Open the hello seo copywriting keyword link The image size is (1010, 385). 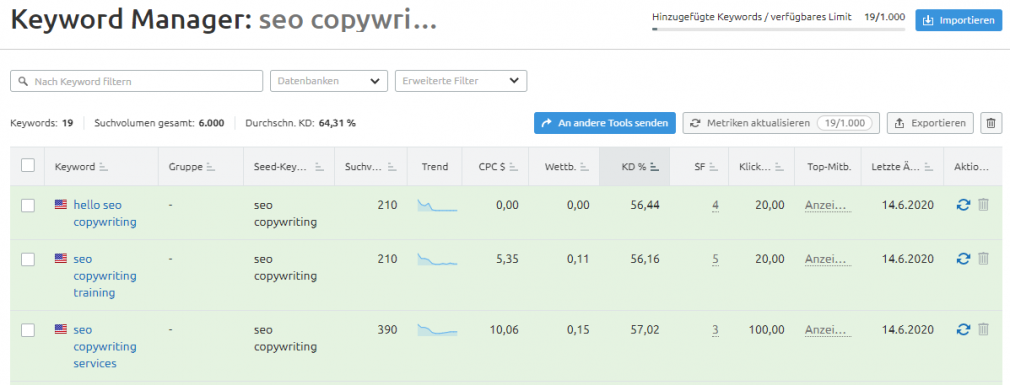[x=104, y=214]
